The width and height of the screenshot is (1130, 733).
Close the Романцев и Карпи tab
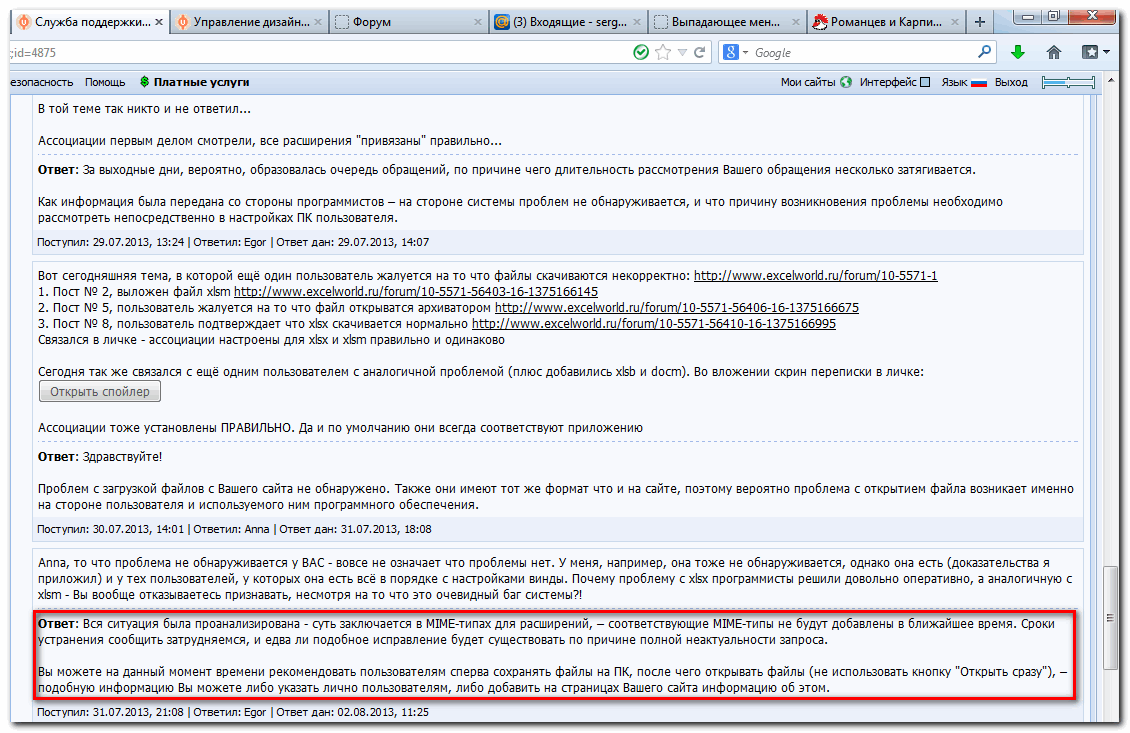tap(955, 22)
